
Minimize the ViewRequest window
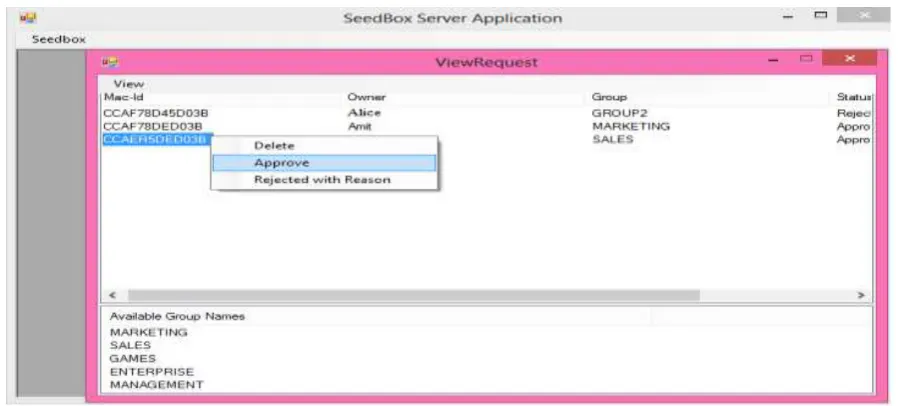[774, 60]
